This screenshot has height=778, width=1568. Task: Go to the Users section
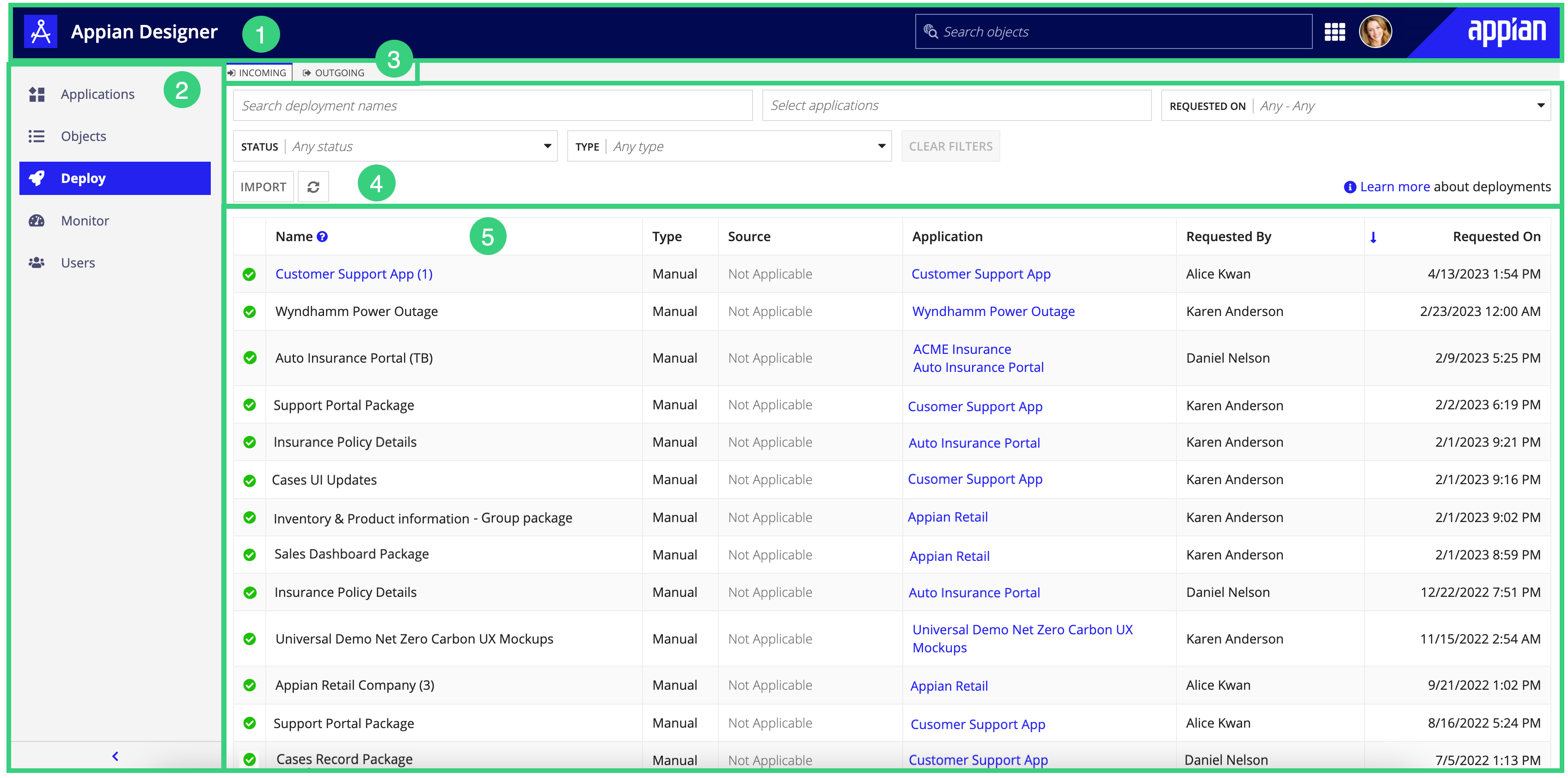pos(78,263)
